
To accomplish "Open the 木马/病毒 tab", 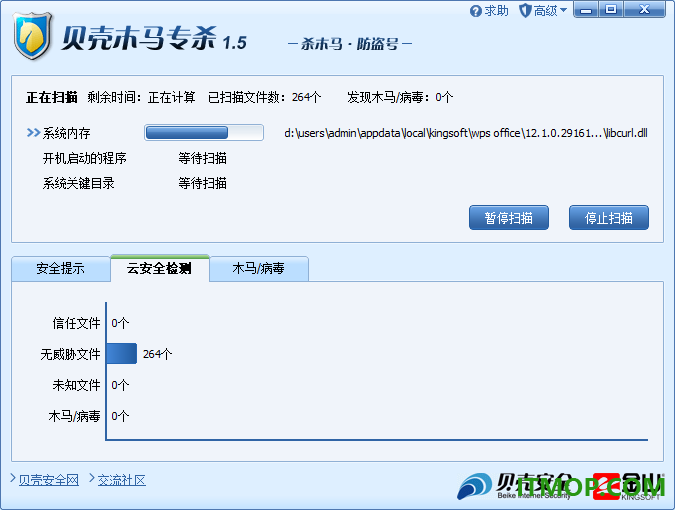I will pyautogui.click(x=258, y=269).
